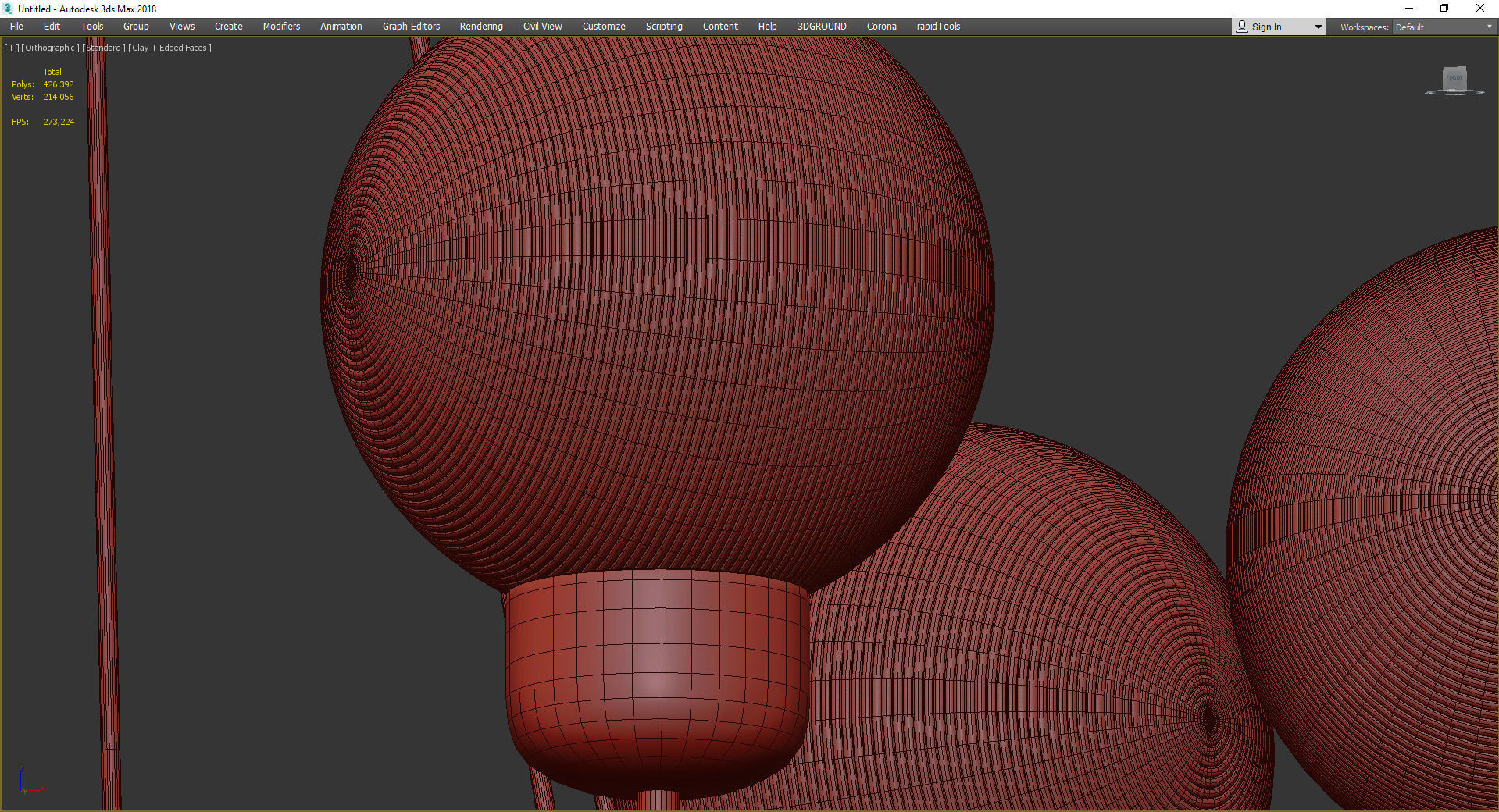Click the Total statistics heading
Screen dimensions: 1499x812
[x=52, y=72]
